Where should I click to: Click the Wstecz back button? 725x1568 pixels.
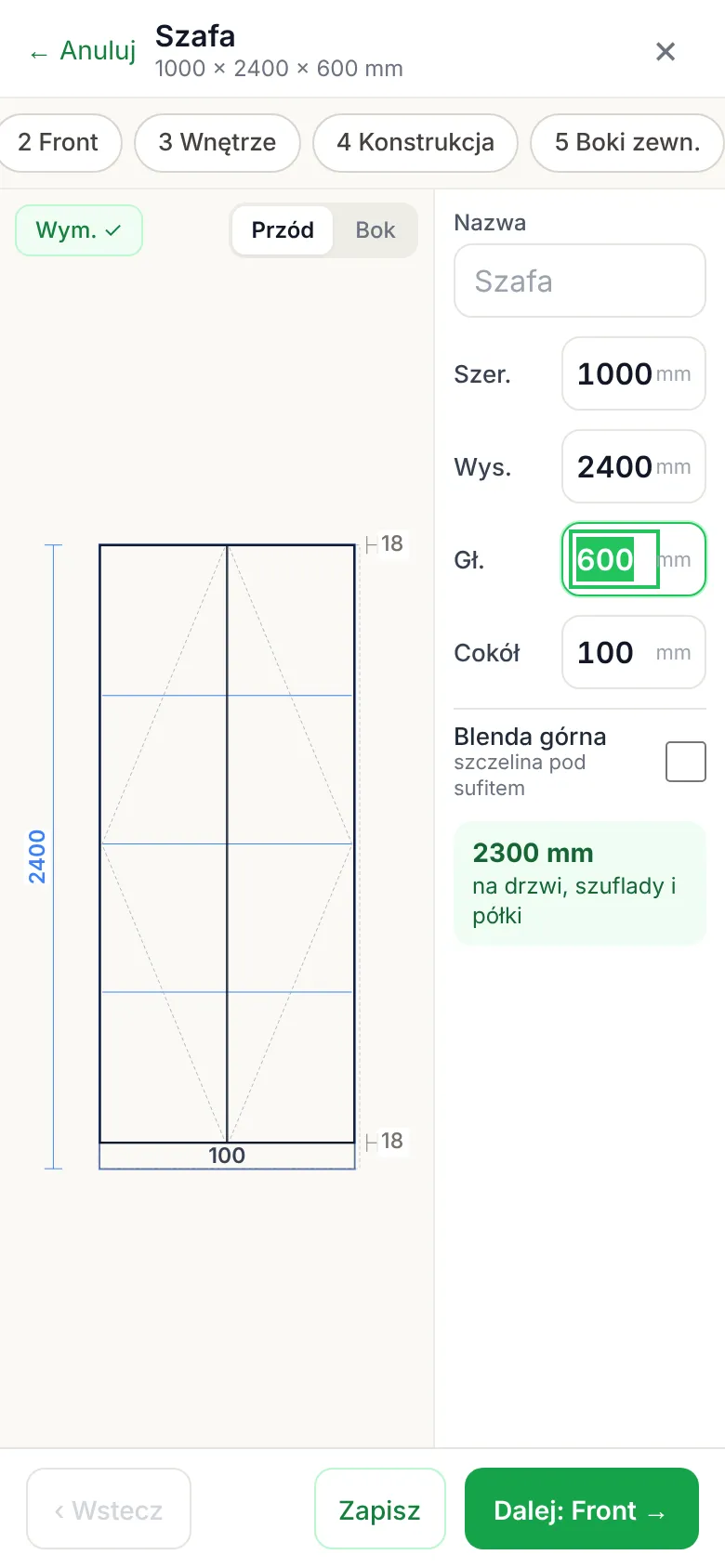(x=109, y=1509)
